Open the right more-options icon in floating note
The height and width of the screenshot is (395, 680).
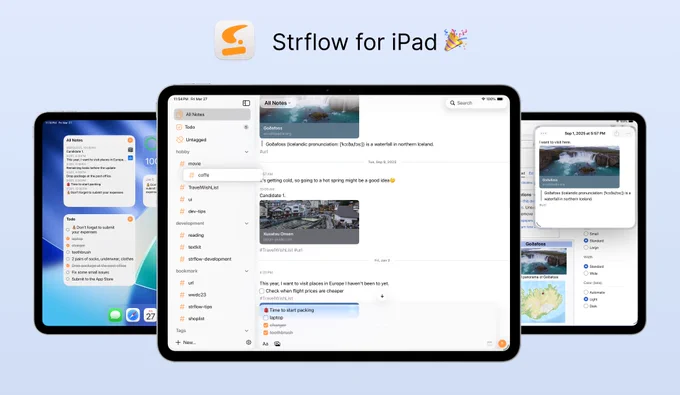[x=628, y=133]
